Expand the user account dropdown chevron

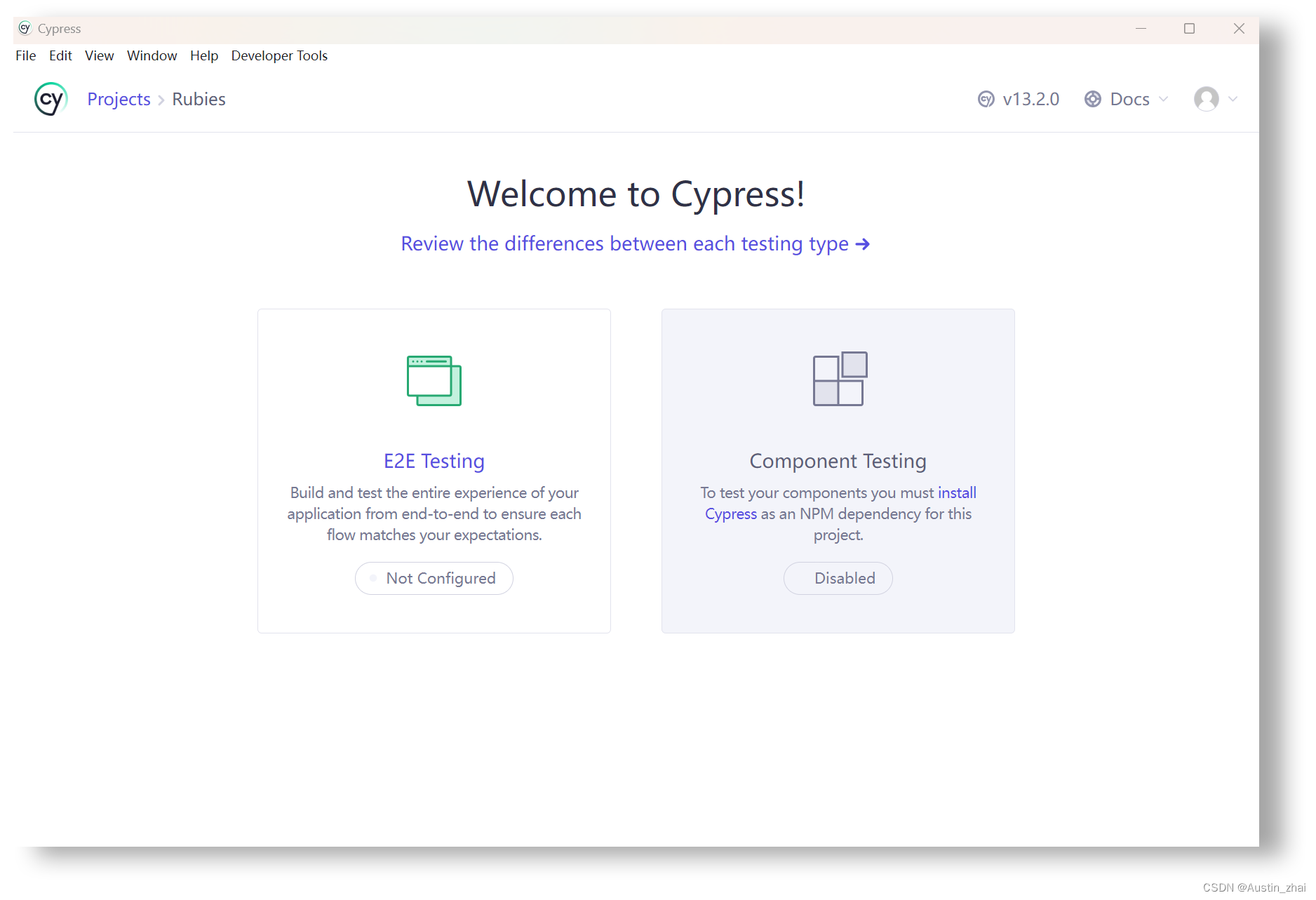[1233, 99]
